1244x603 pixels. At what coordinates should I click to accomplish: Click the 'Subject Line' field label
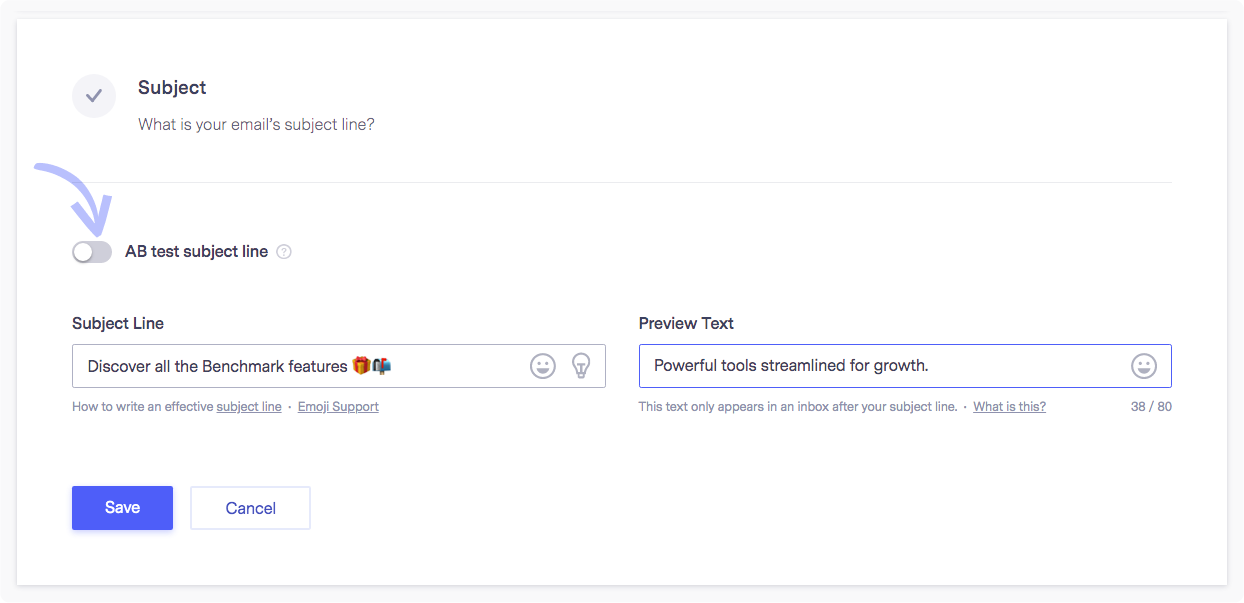click(118, 323)
